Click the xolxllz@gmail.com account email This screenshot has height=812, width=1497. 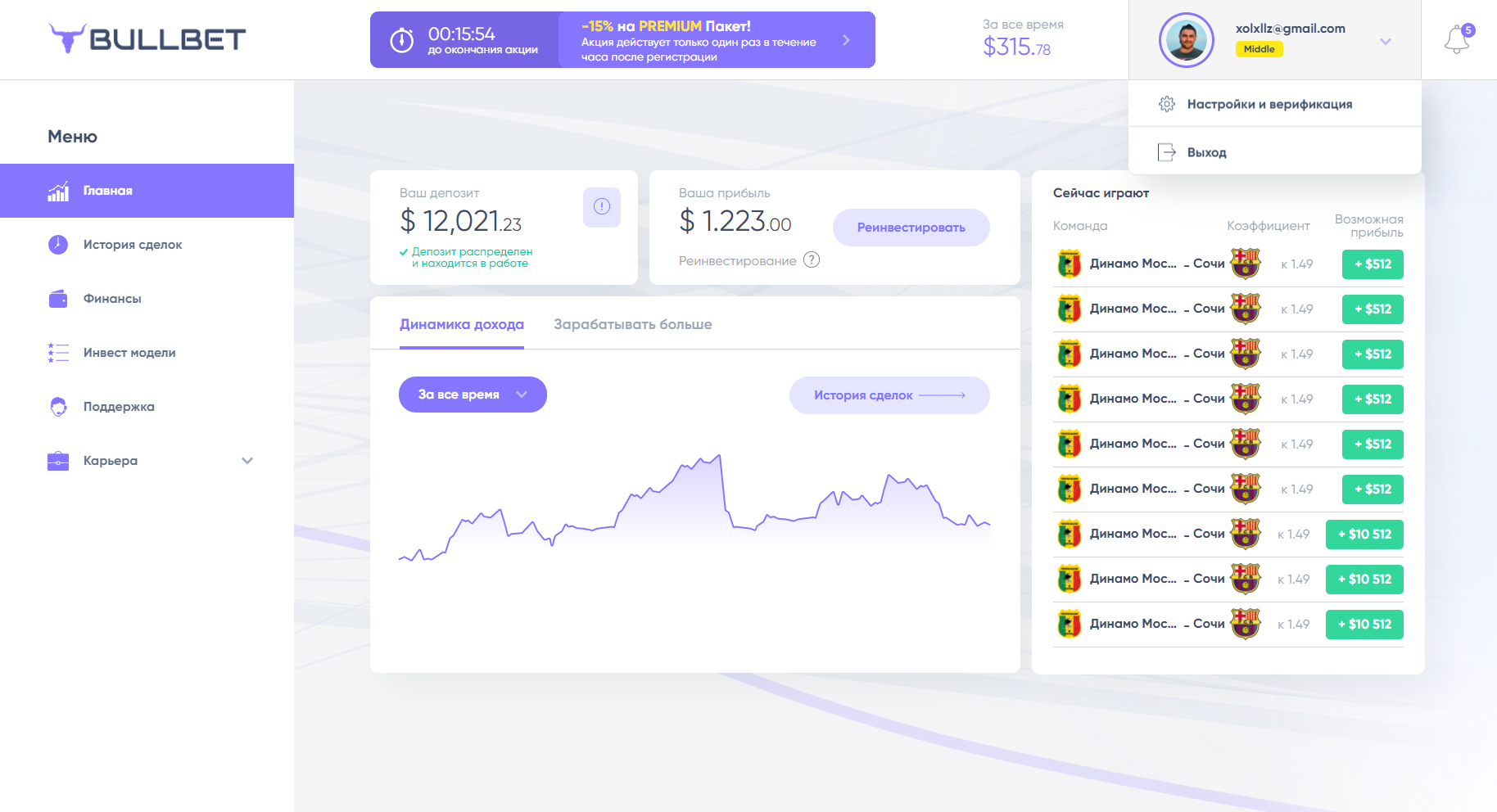pos(1291,29)
